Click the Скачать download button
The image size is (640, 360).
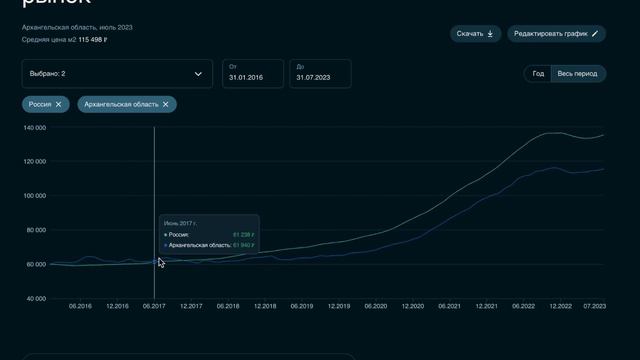tap(475, 34)
